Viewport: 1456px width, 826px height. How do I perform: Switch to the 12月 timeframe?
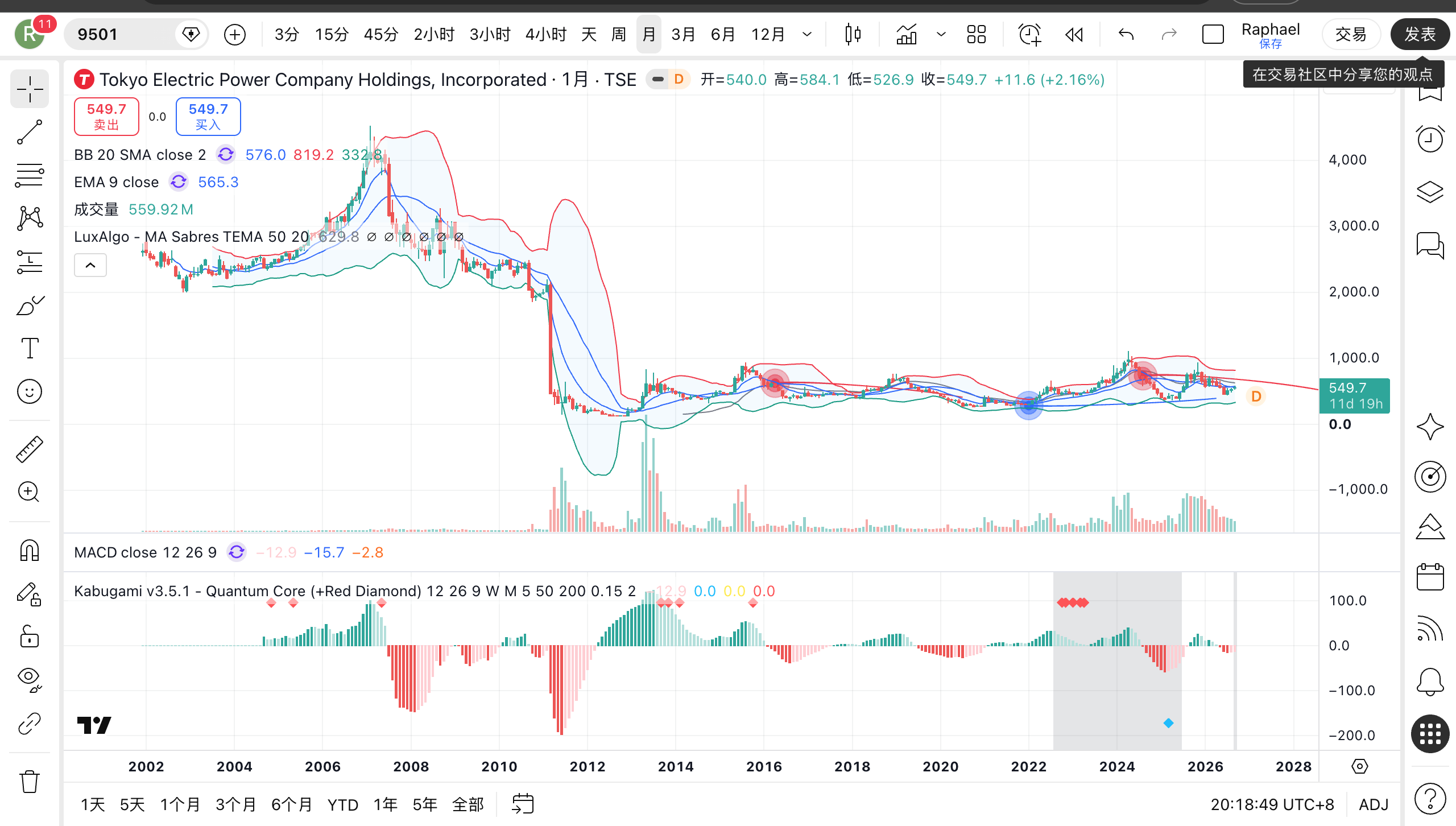click(768, 35)
